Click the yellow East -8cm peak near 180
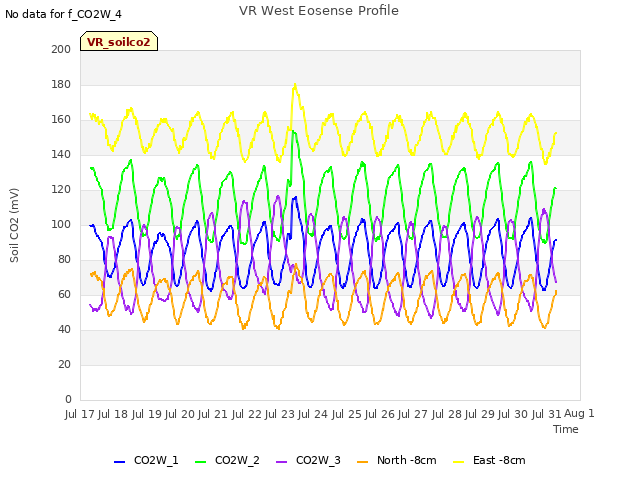Image resolution: width=640 pixels, height=480 pixels. coord(295,85)
